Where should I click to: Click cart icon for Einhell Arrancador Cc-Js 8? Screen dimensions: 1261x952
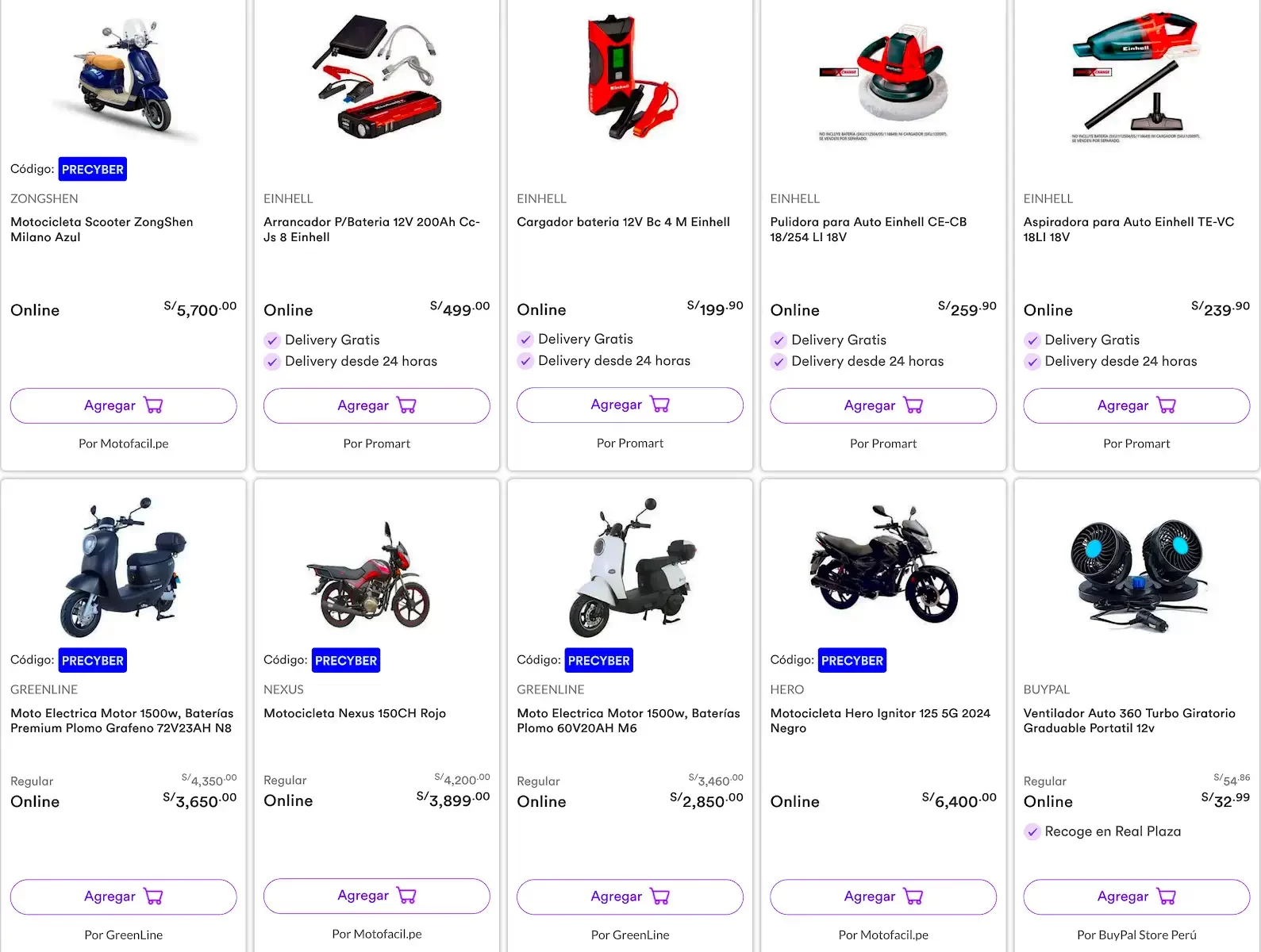point(406,405)
